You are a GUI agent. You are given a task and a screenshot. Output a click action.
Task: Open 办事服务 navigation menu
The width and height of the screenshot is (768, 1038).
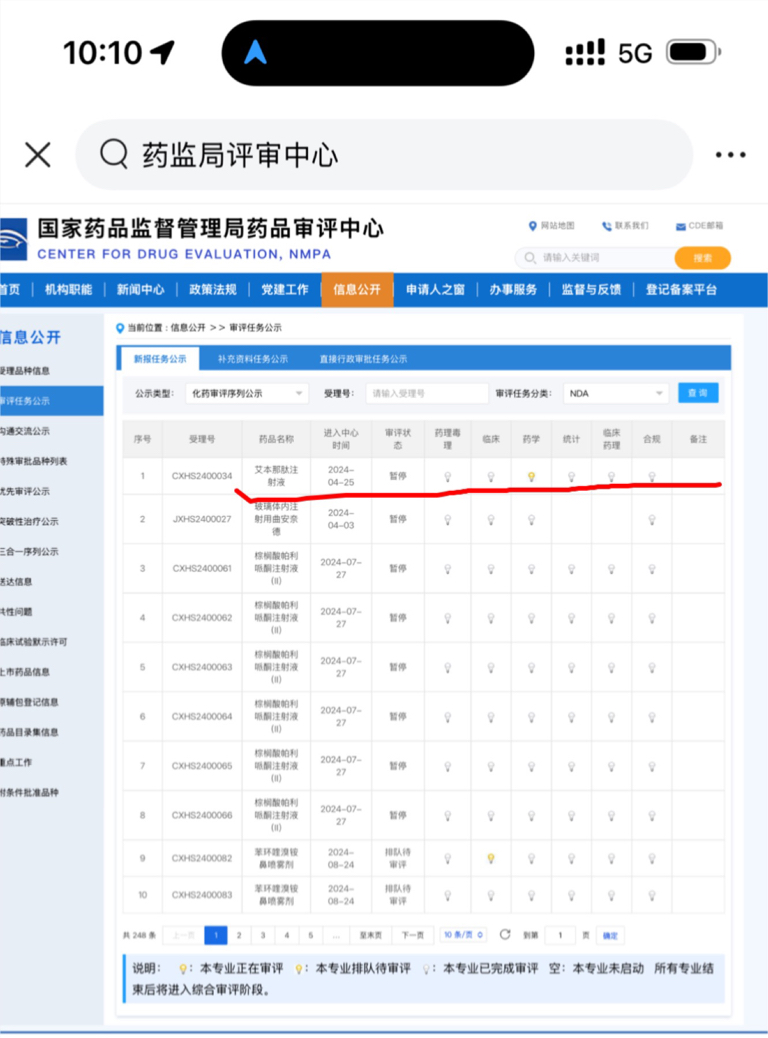(x=513, y=289)
